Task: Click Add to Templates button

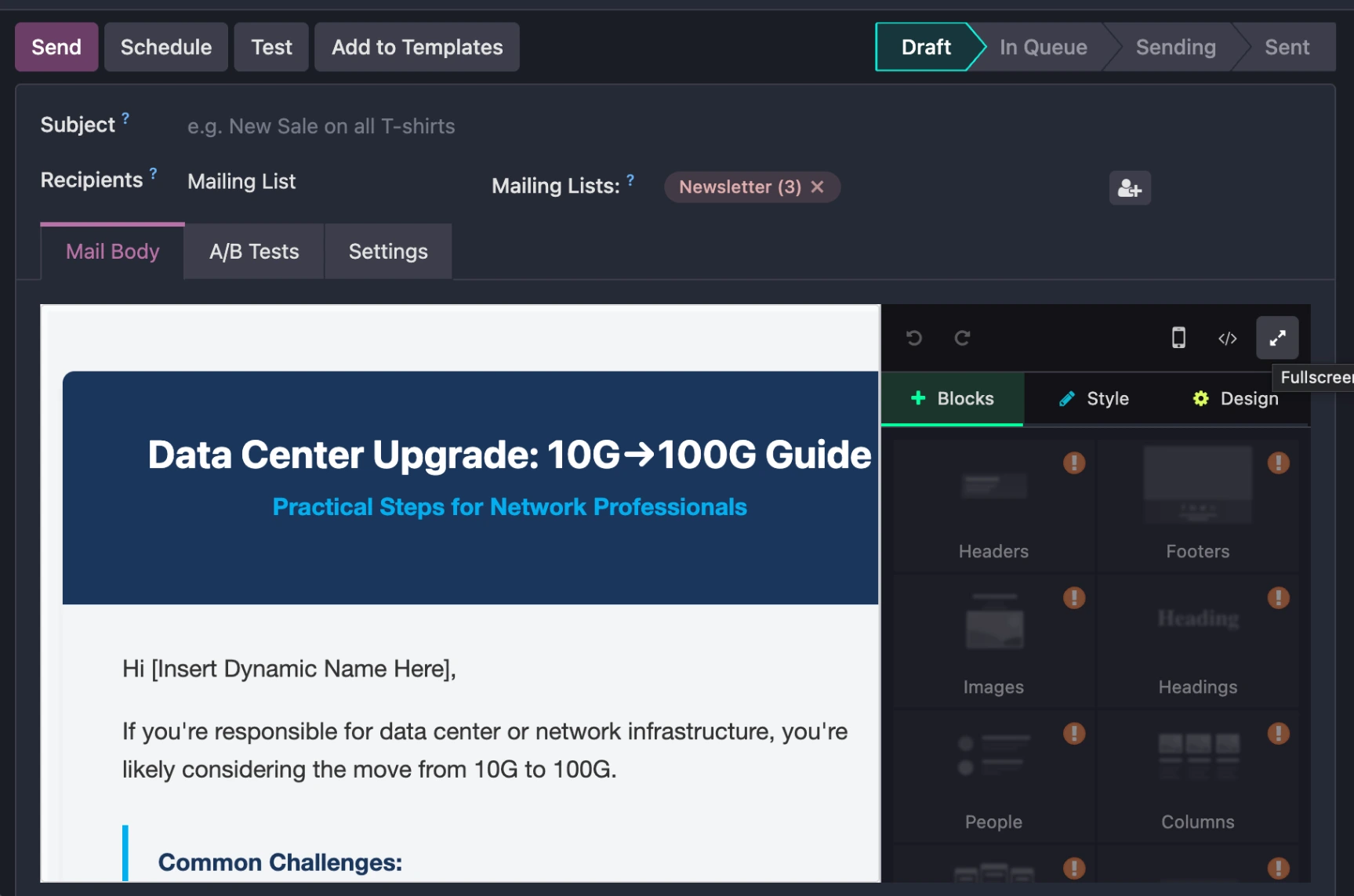Action: click(x=417, y=47)
